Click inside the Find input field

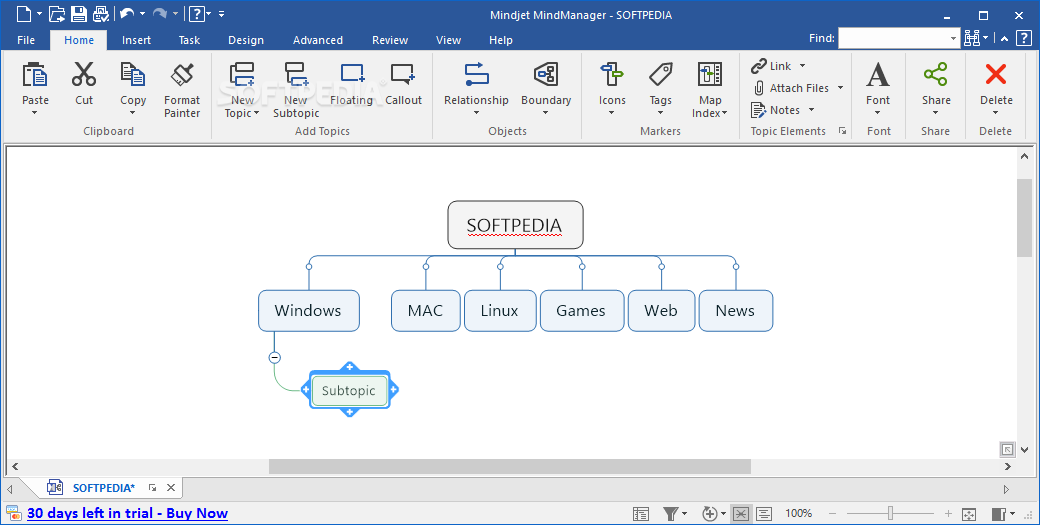coord(893,38)
